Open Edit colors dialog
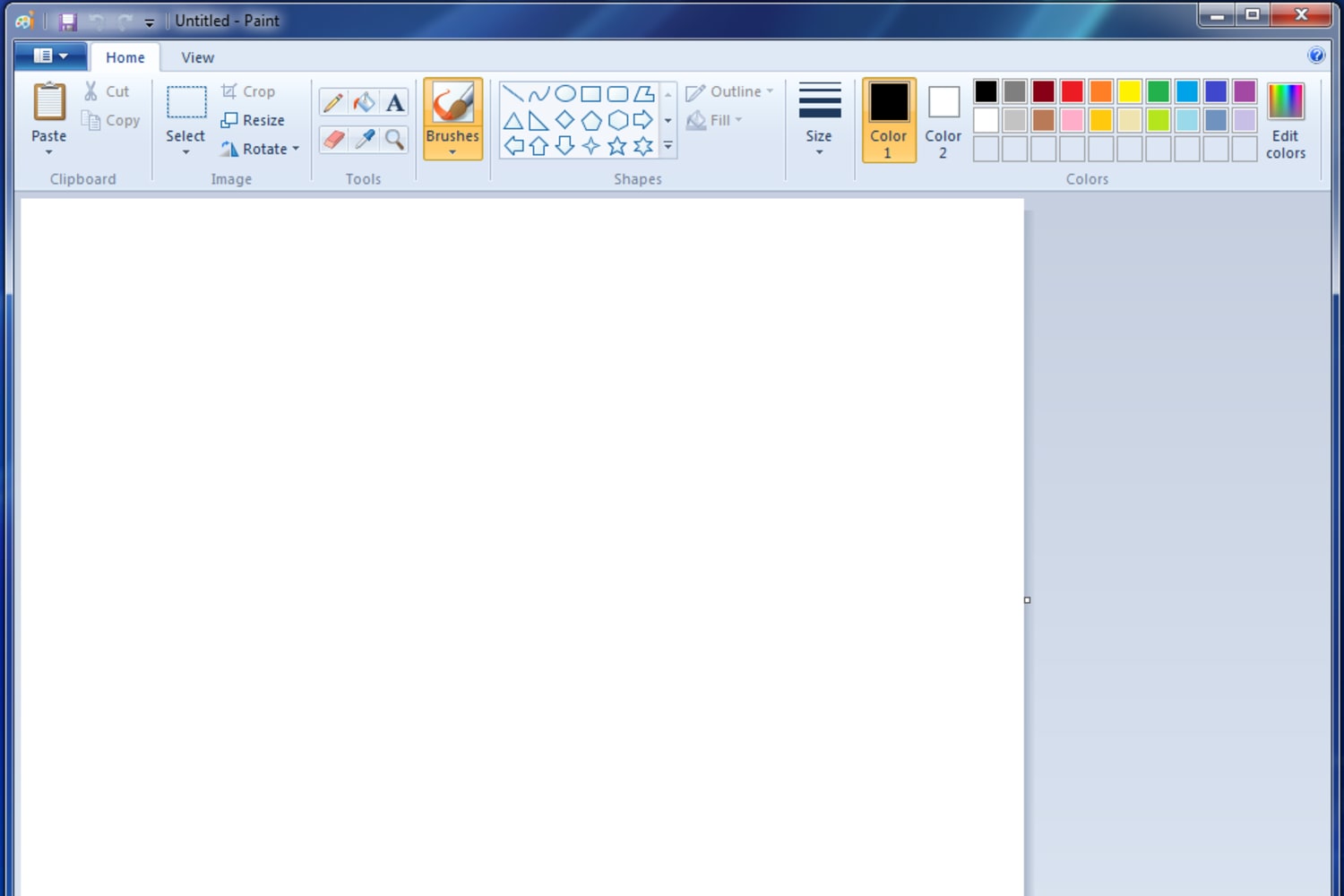 (x=1285, y=119)
